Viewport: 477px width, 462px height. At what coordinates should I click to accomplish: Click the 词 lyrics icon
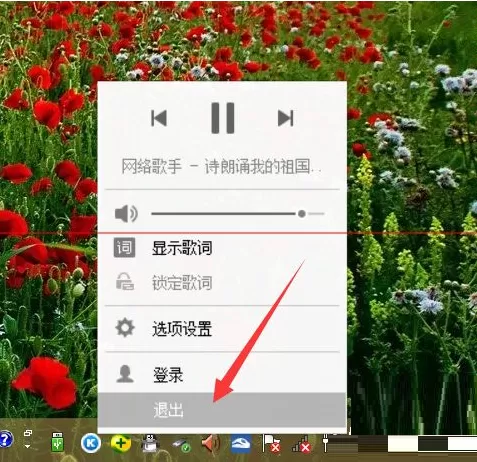pos(124,247)
